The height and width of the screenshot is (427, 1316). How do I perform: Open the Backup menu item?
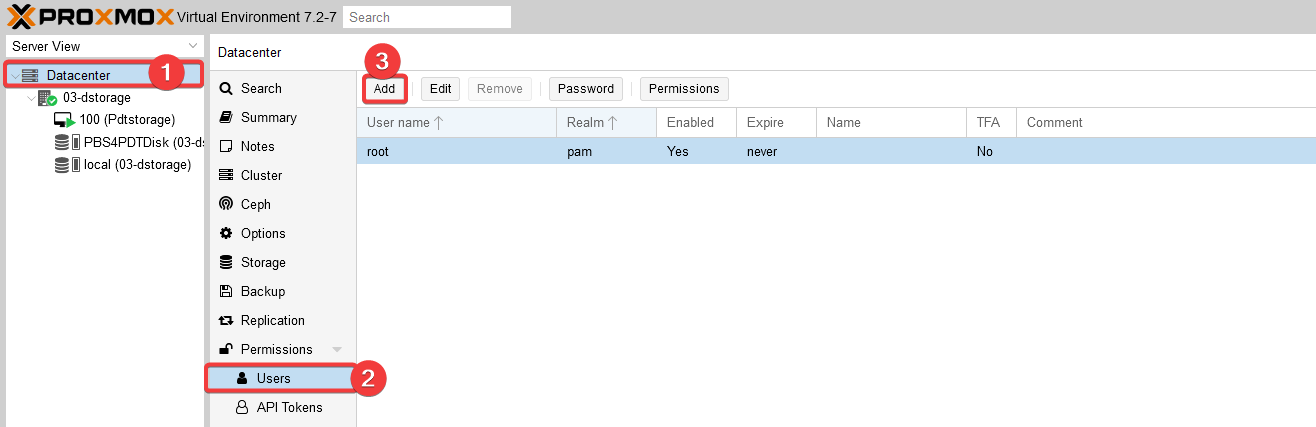click(x=283, y=292)
